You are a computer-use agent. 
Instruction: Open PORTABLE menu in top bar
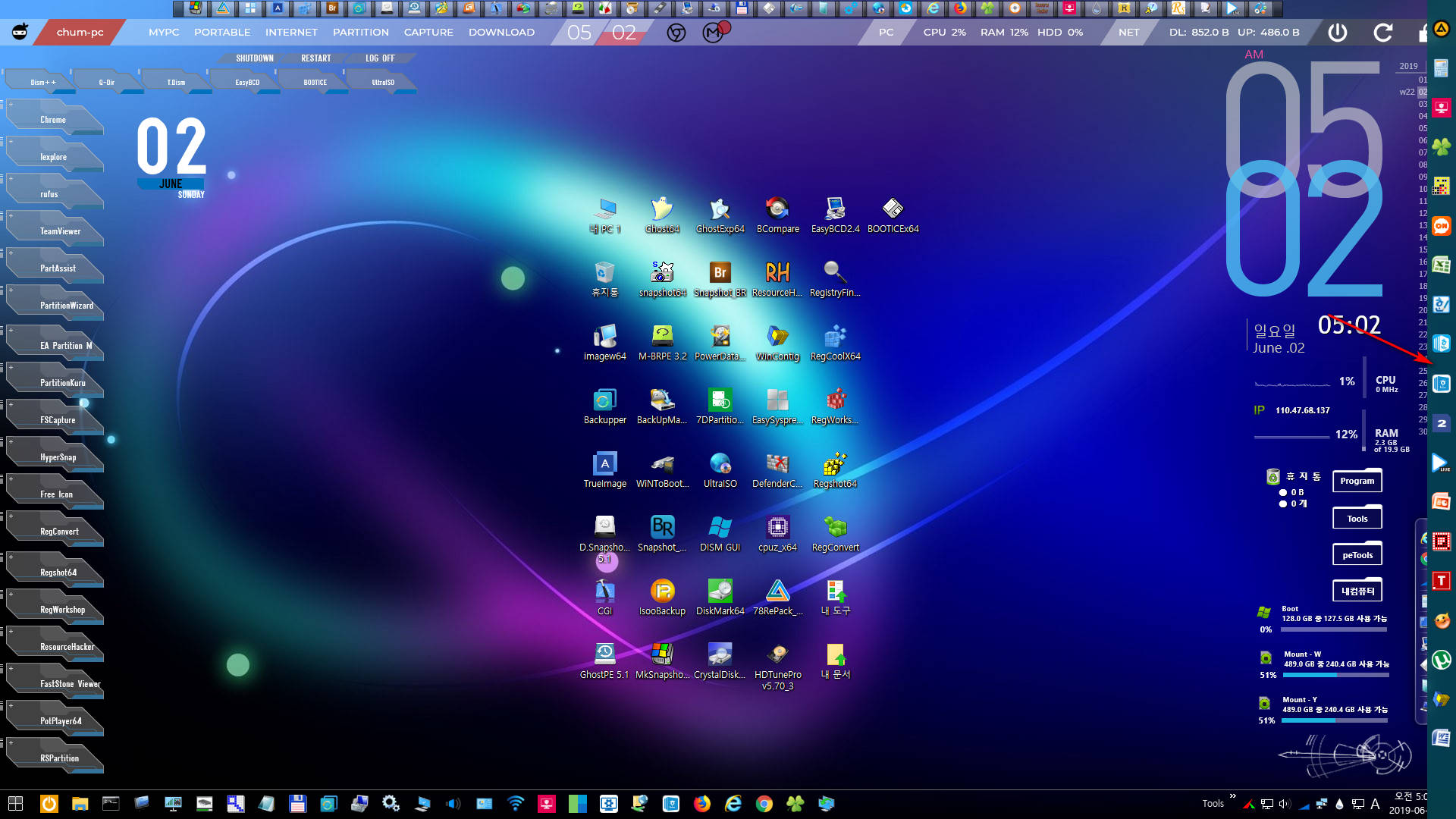(222, 33)
